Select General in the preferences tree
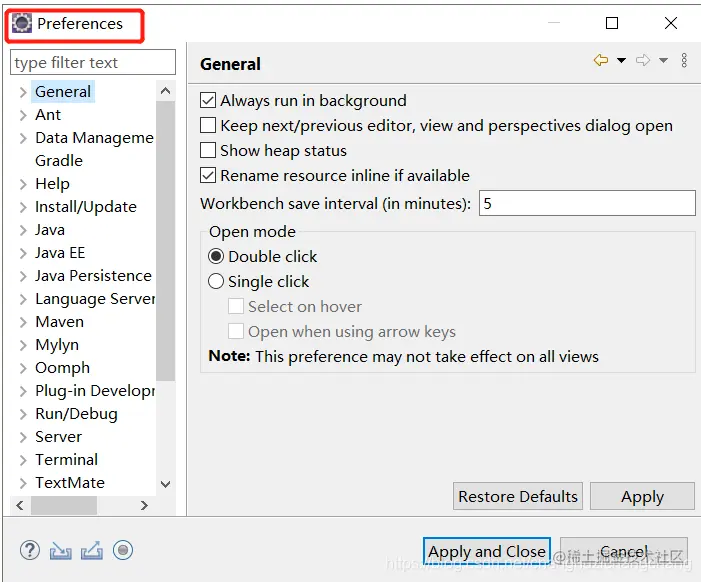 pyautogui.click(x=63, y=92)
